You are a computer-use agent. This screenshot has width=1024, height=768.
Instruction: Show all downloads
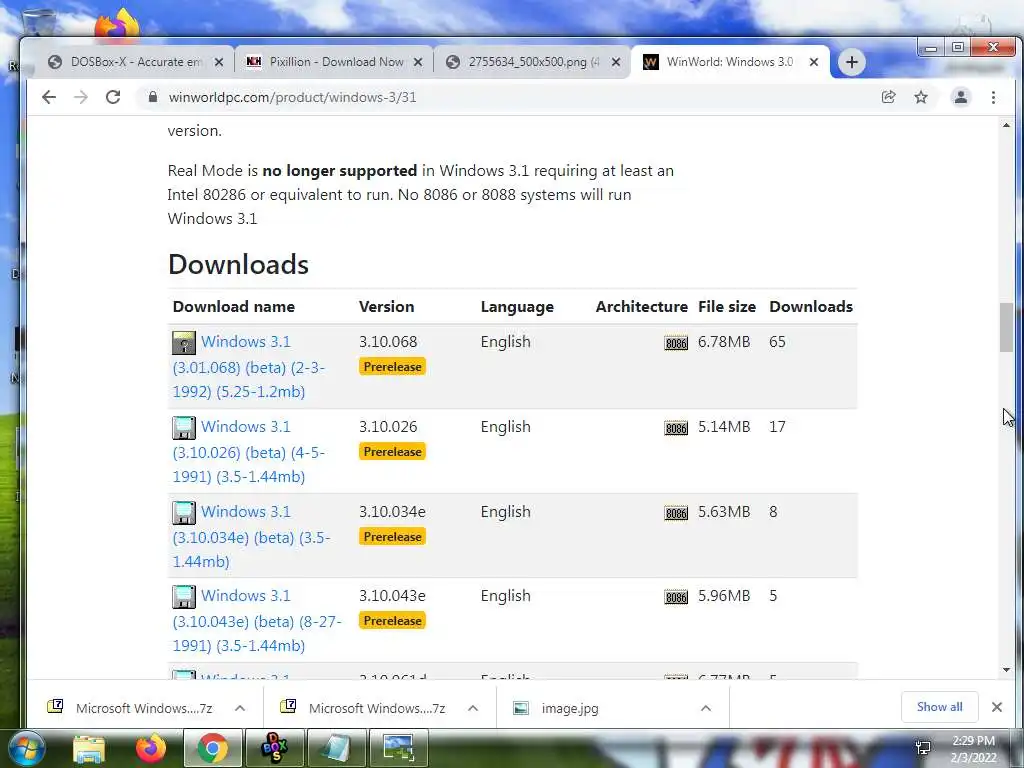click(x=939, y=707)
